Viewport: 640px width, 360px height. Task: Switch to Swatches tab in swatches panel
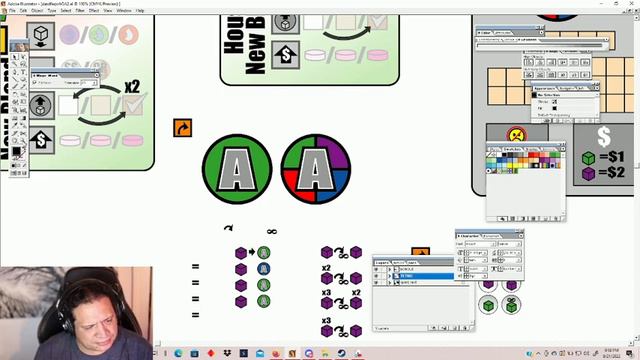(513, 149)
